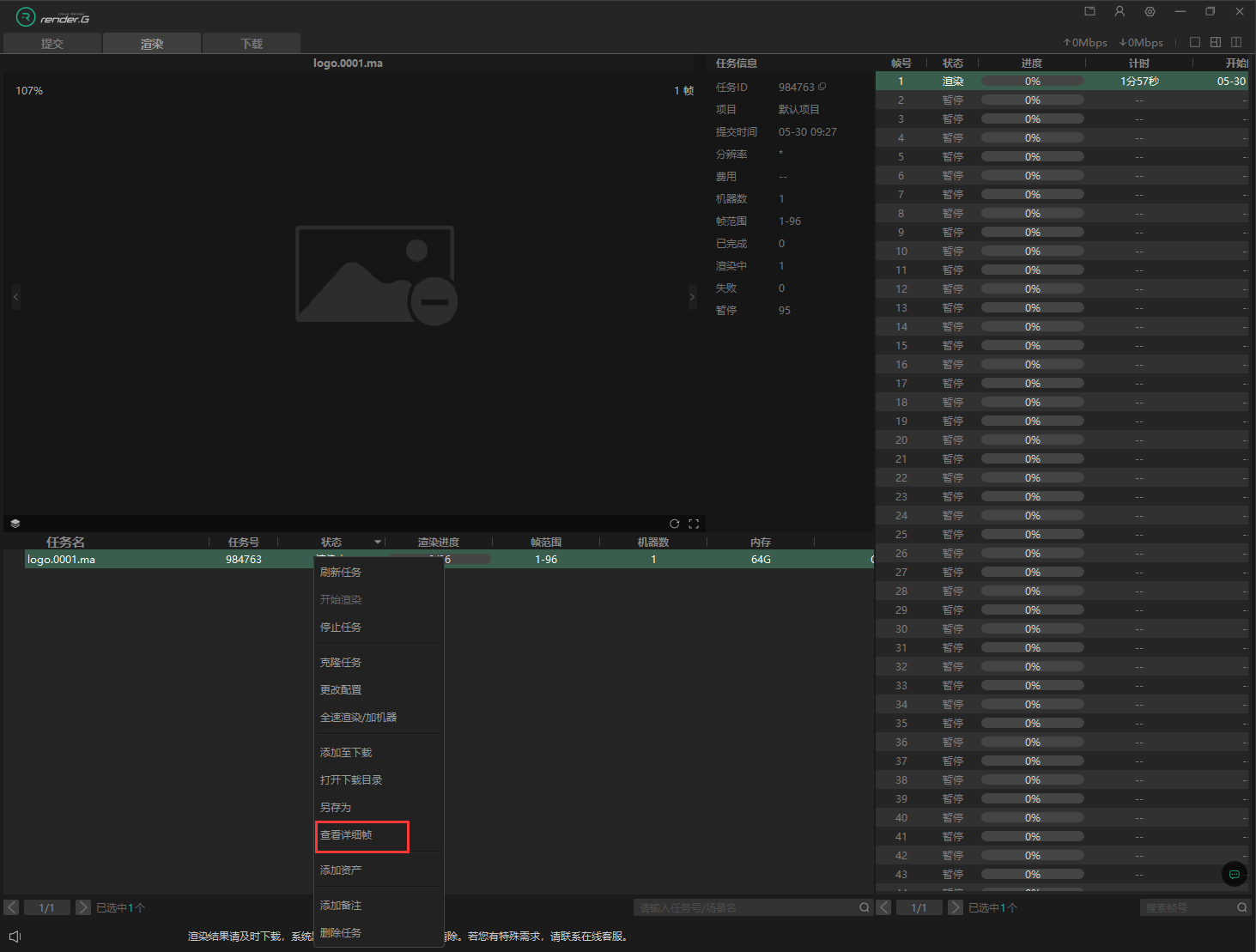1256x952 pixels.
Task: Switch to single-pane layout view
Action: click(1194, 42)
